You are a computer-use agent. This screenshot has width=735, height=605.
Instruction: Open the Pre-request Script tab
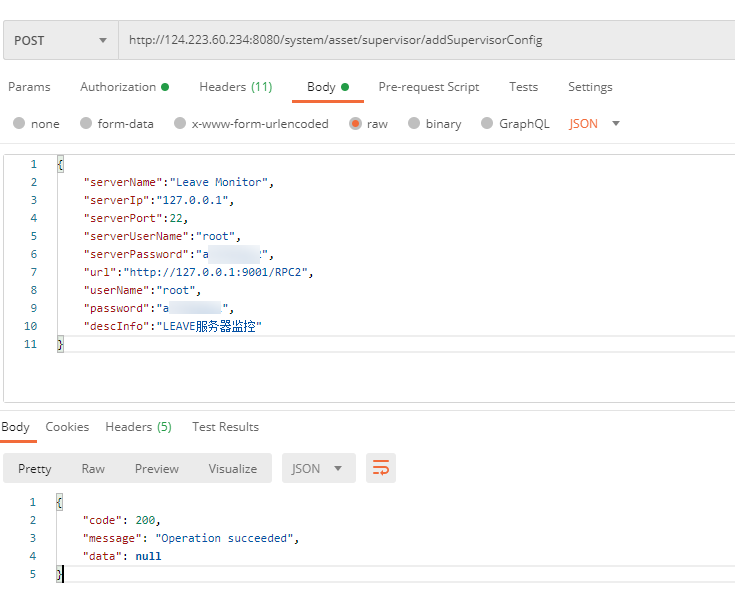coord(428,87)
